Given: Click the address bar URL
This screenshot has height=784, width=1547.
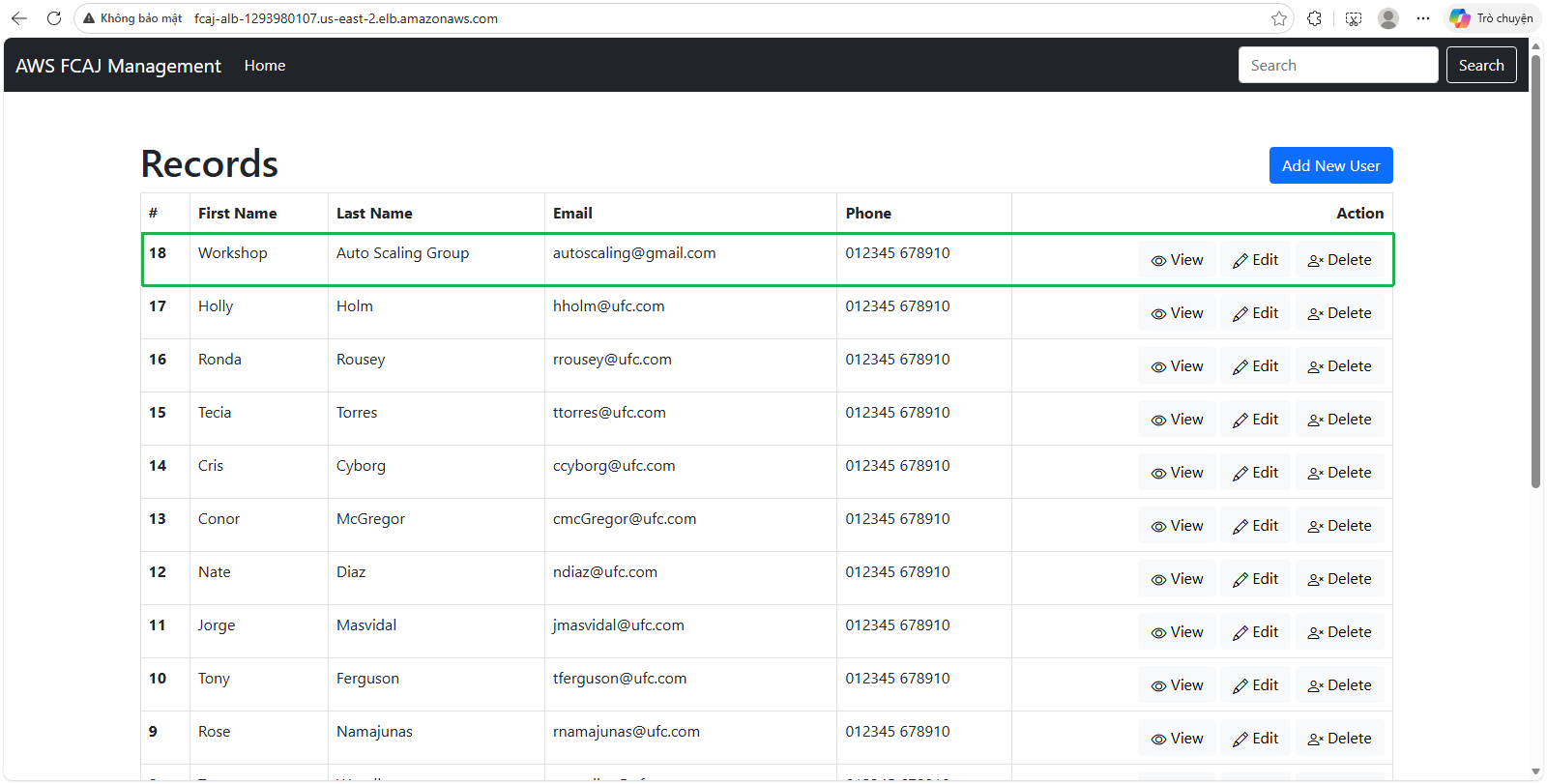Looking at the screenshot, I should coord(346,18).
